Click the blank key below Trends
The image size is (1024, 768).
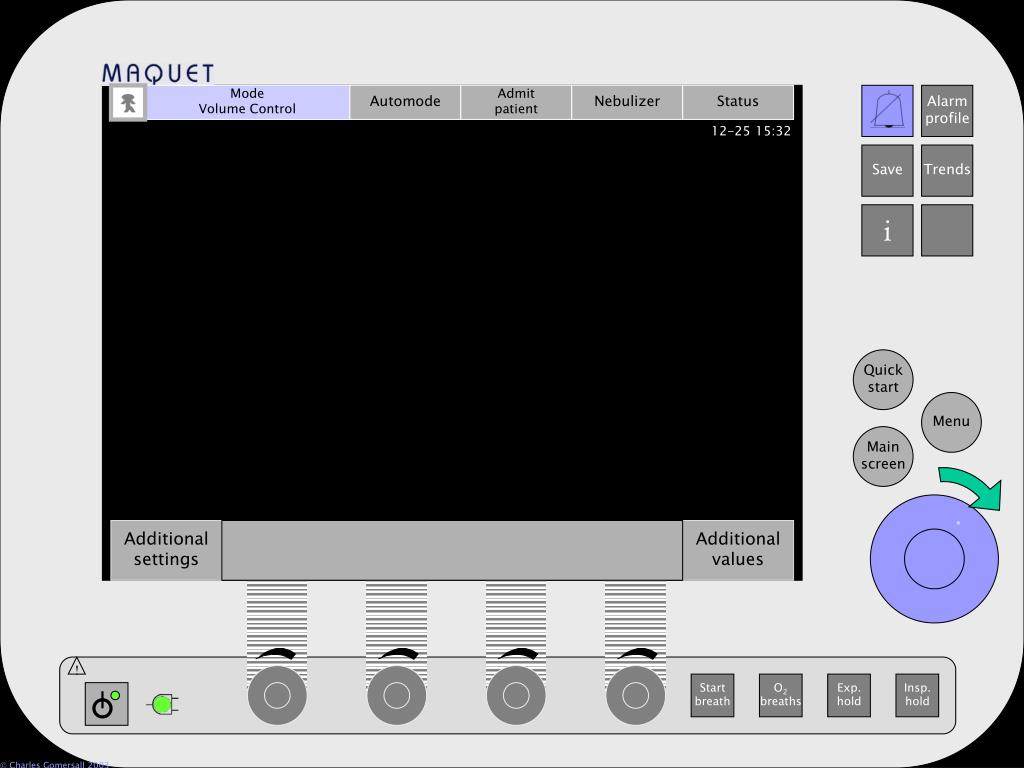947,230
